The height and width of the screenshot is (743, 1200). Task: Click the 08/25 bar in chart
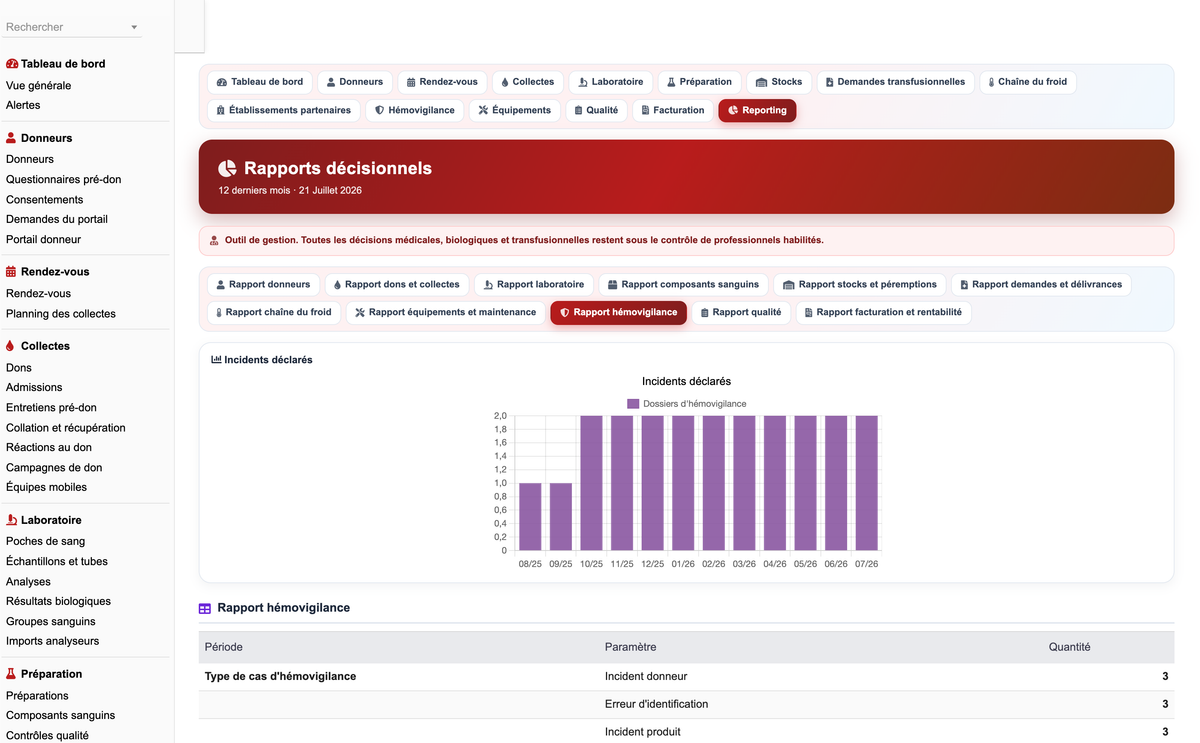tap(530, 516)
